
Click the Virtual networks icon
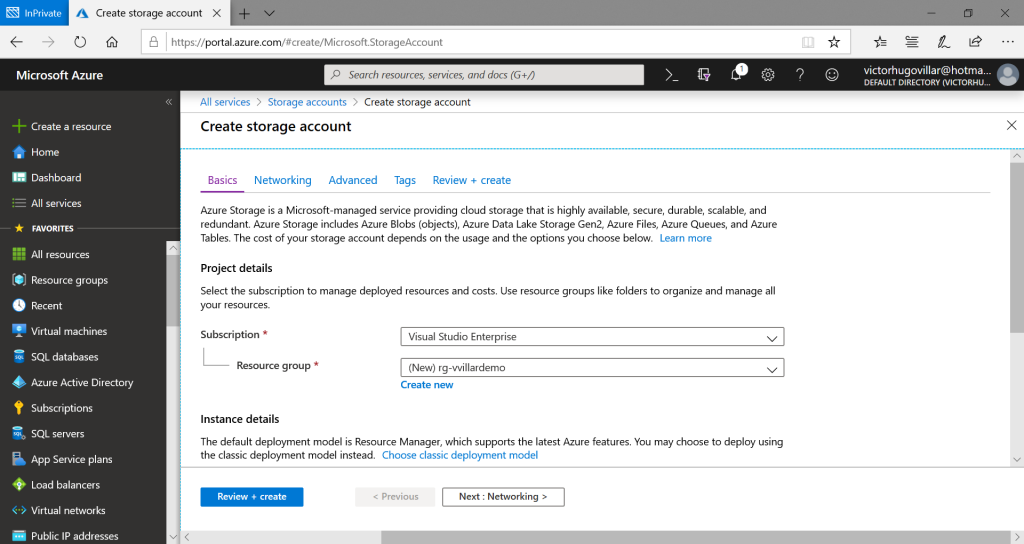click(x=19, y=510)
